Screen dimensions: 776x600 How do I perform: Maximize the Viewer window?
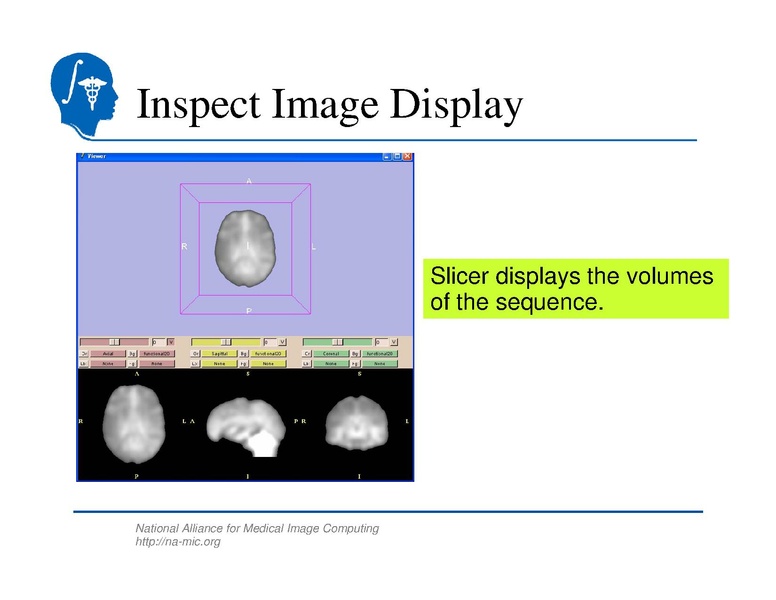coord(397,156)
